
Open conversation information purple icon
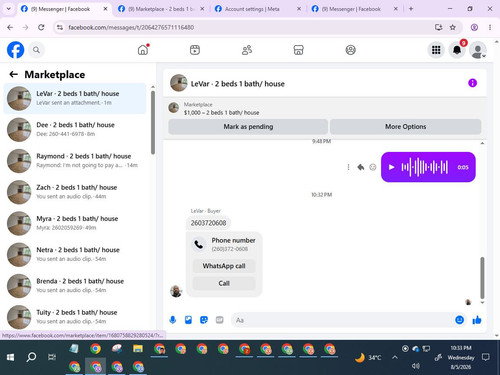pyautogui.click(x=472, y=83)
